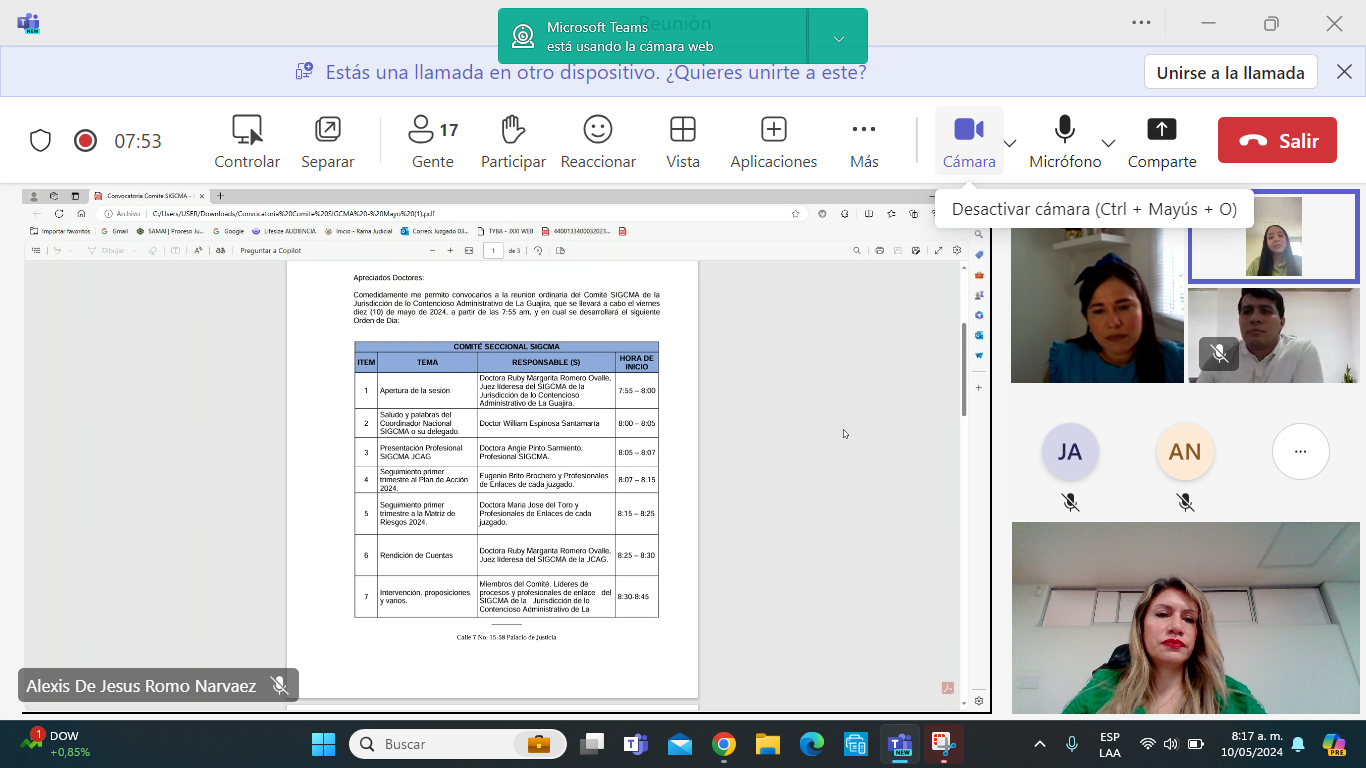
Task: Click the PDF zoom out minus icon
Action: [431, 251]
